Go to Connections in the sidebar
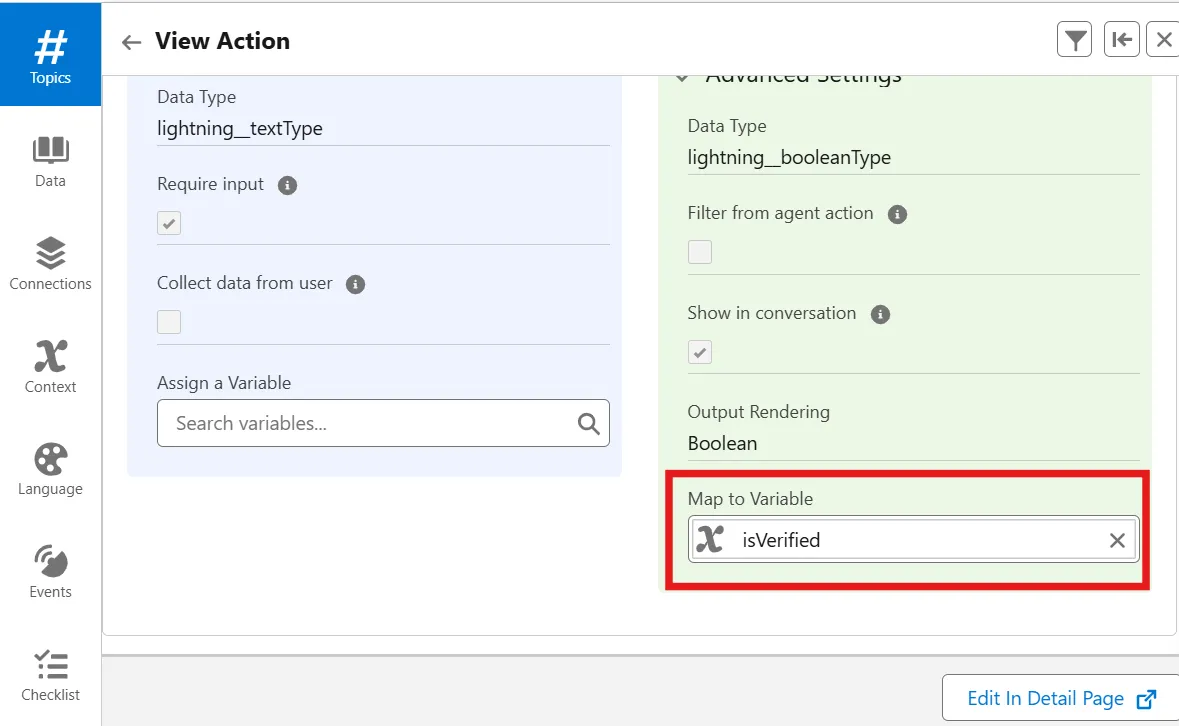1179x726 pixels. [x=50, y=264]
